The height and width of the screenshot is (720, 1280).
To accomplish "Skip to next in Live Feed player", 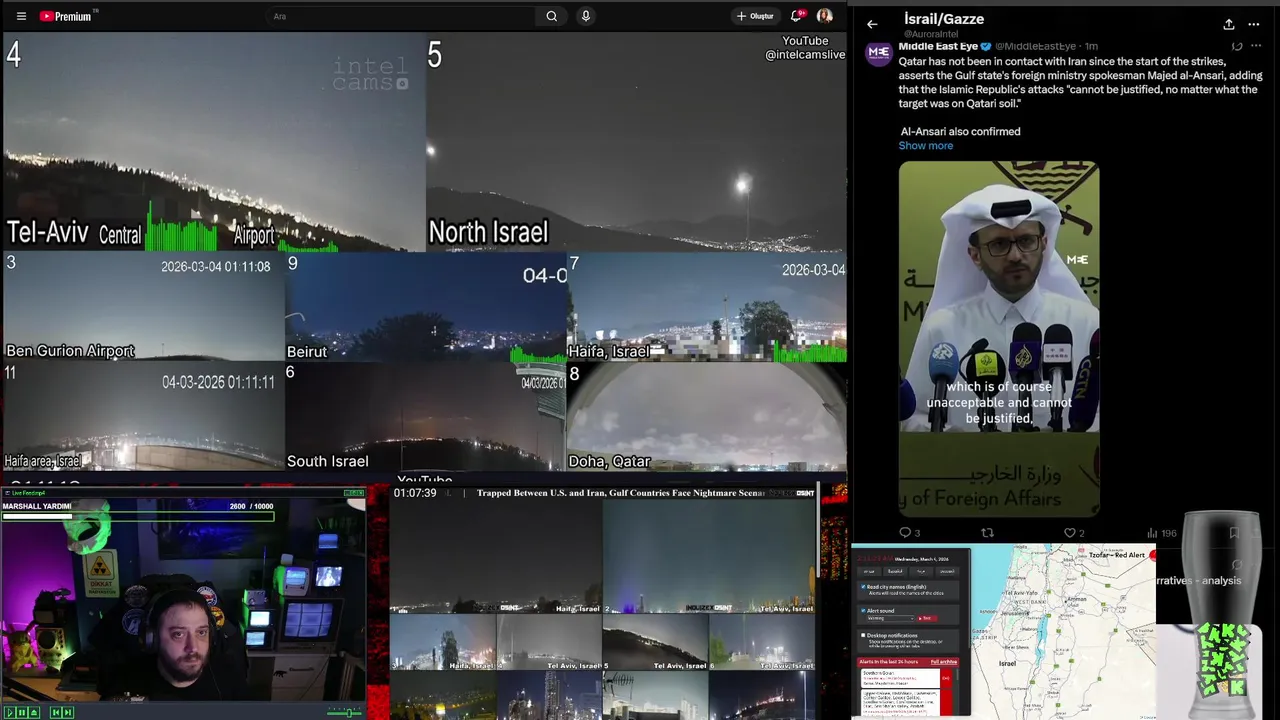I will point(68,712).
